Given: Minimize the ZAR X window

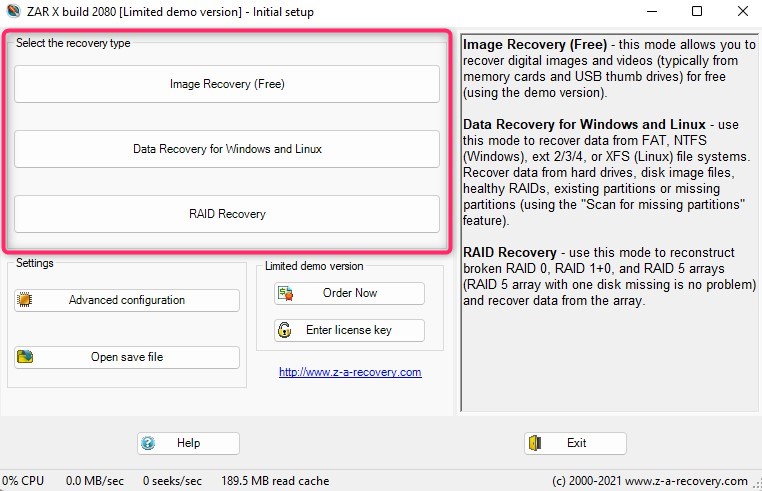Looking at the screenshot, I should click(652, 11).
